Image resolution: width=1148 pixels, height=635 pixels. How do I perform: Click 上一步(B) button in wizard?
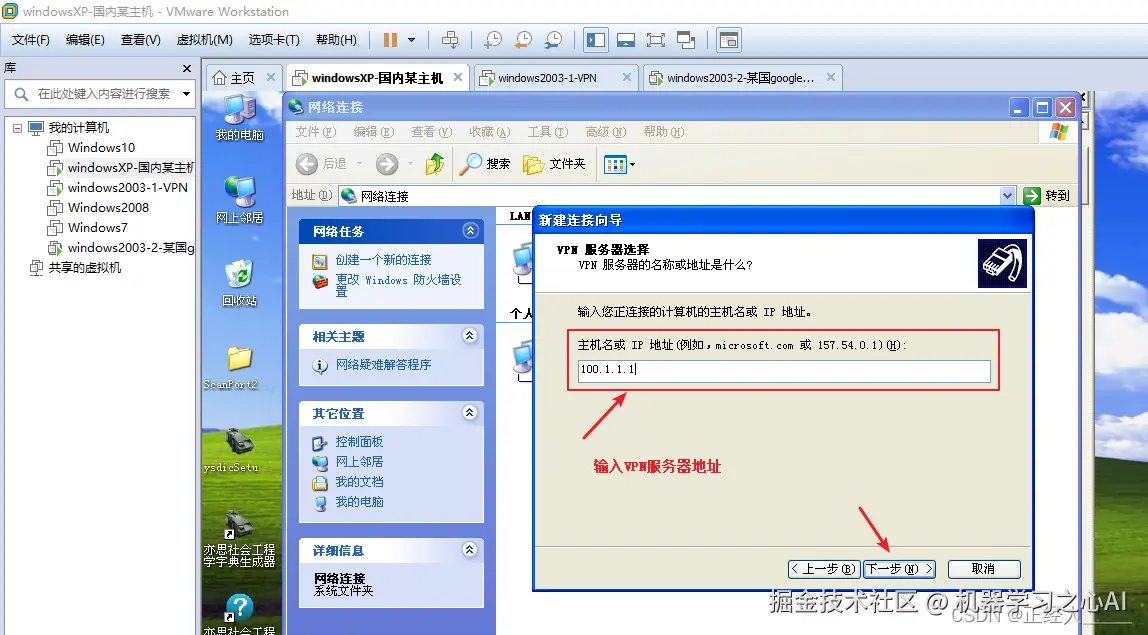click(x=823, y=569)
